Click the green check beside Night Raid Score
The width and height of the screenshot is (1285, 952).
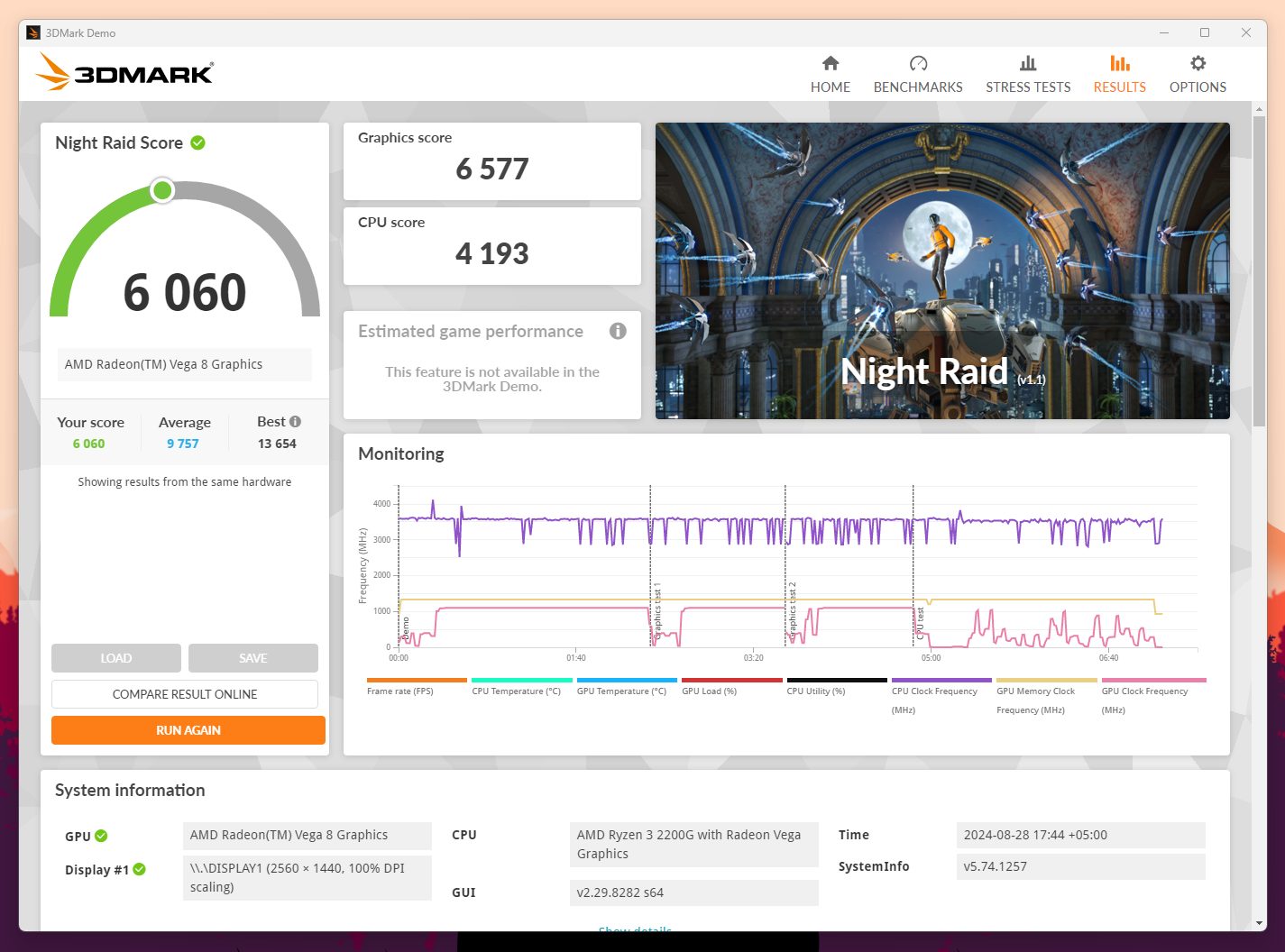(197, 142)
